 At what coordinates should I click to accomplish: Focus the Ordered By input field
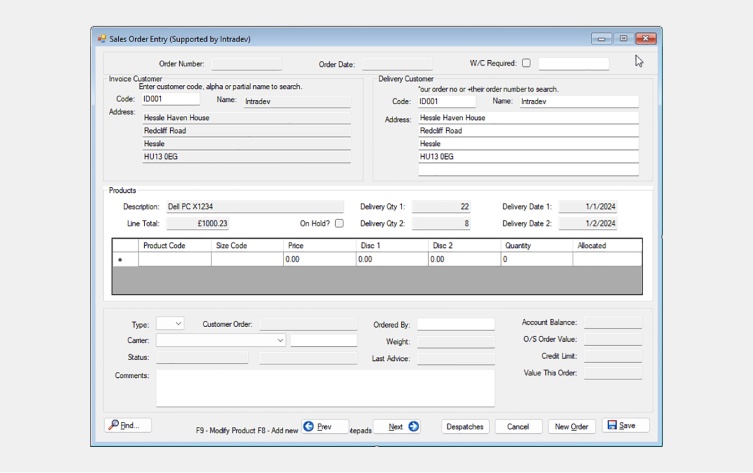tap(455, 325)
